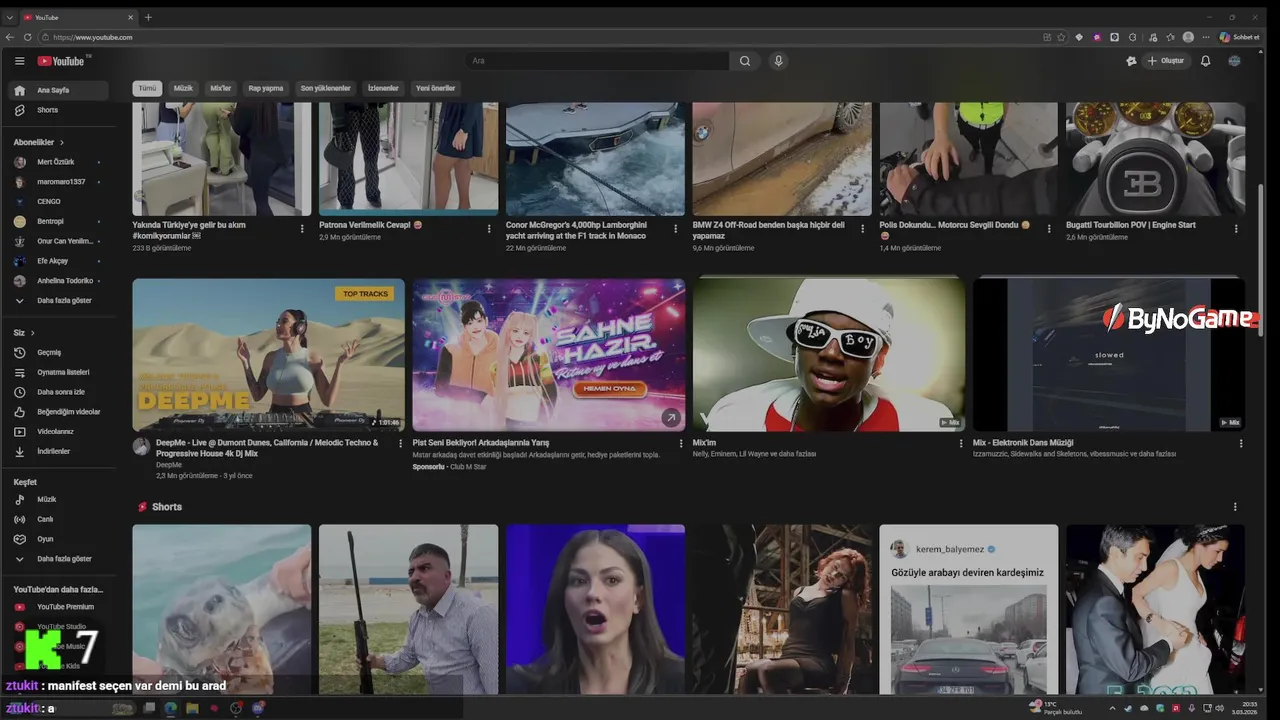The image size is (1280, 720).
Task: Open the Sahne Hazır sponsored thumbnail
Action: 549,355
